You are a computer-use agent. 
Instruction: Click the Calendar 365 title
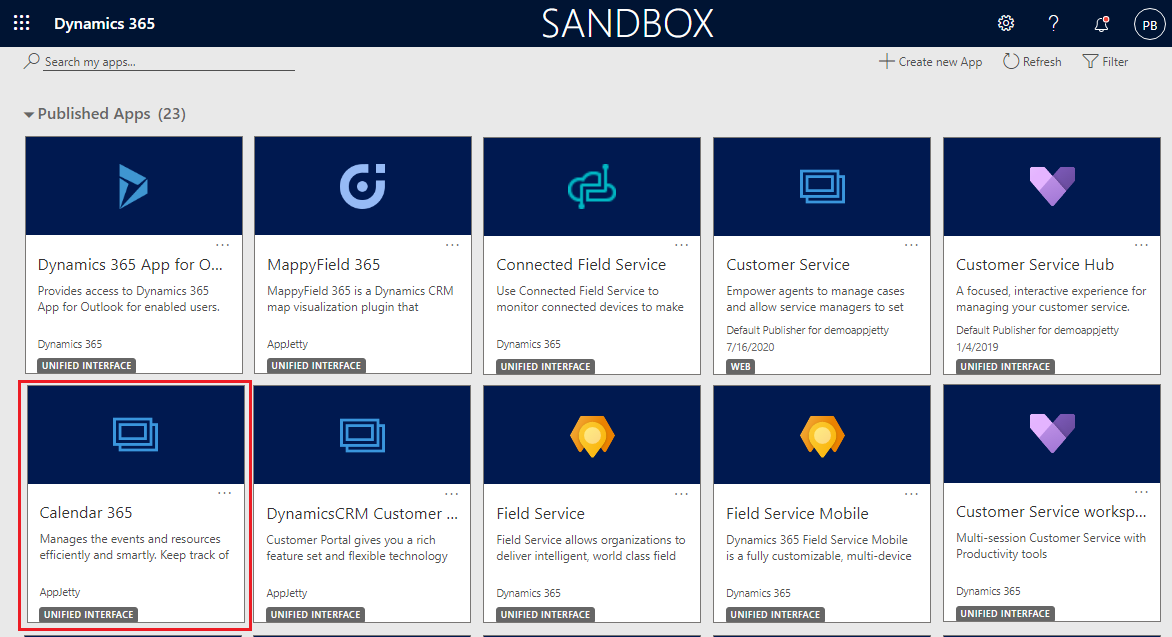pos(86,513)
